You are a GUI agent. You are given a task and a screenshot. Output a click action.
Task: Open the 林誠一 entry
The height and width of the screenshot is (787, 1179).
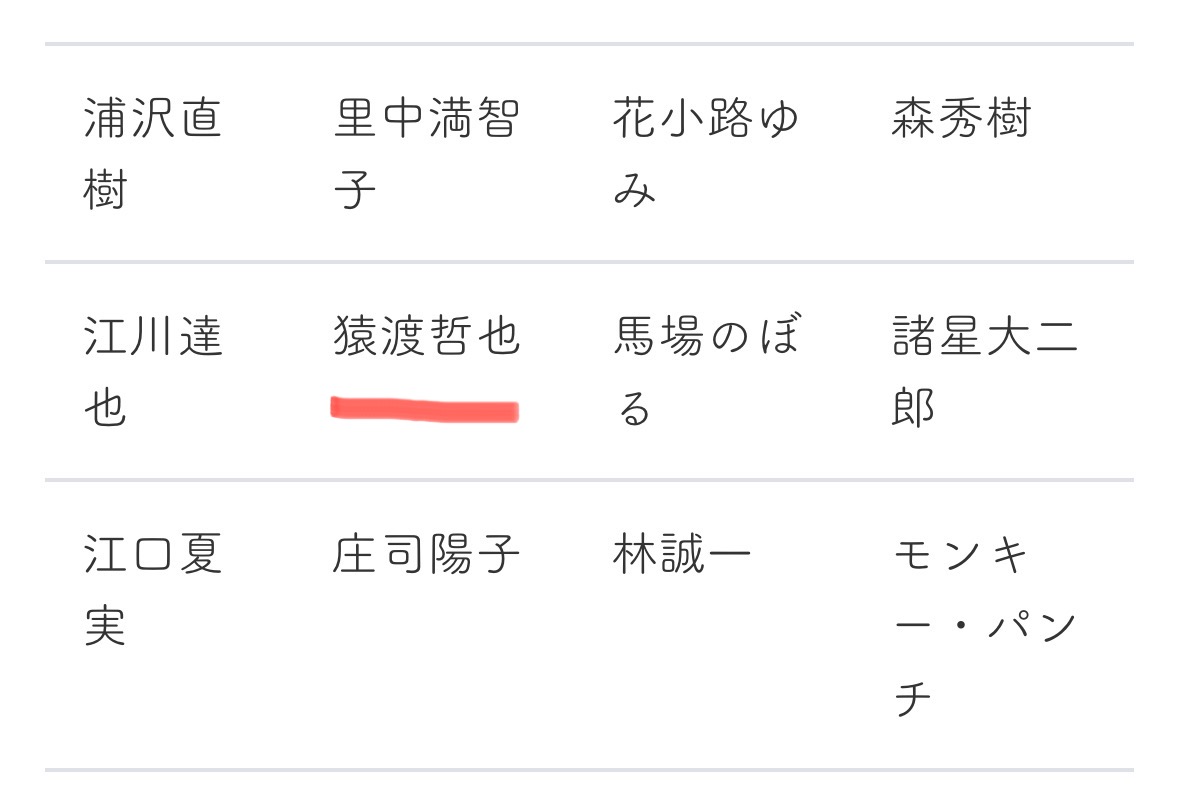coord(680,555)
